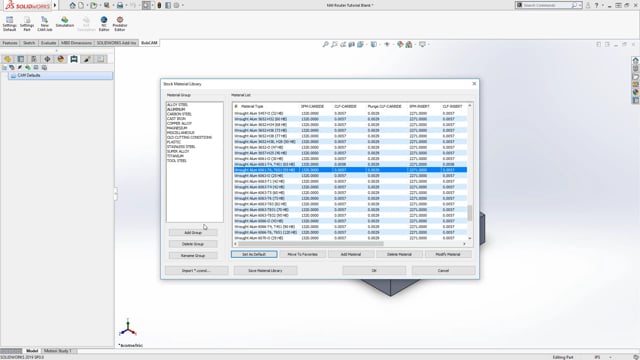This screenshot has width=640, height=360.
Task: Select ALLOY STEEL material group
Action: tap(177, 105)
